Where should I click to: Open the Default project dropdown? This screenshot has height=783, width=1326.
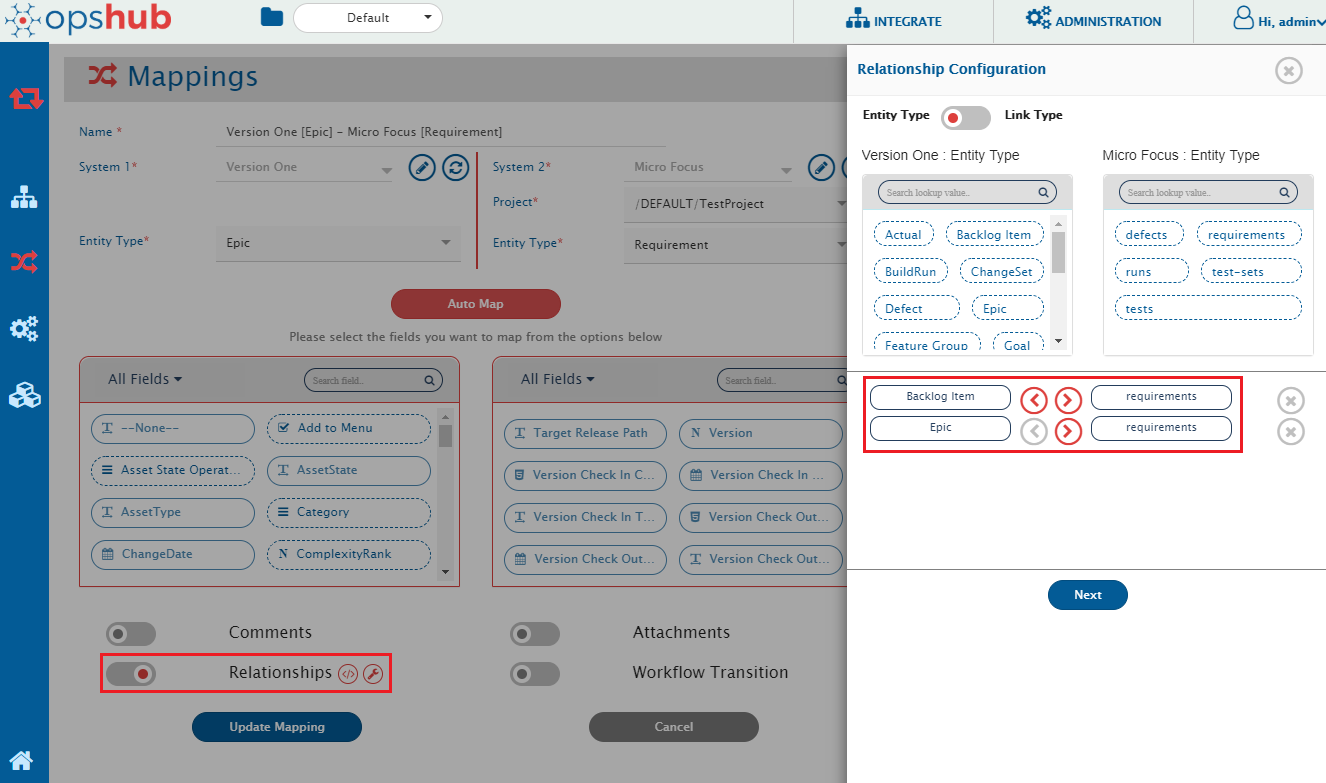[x=368, y=17]
